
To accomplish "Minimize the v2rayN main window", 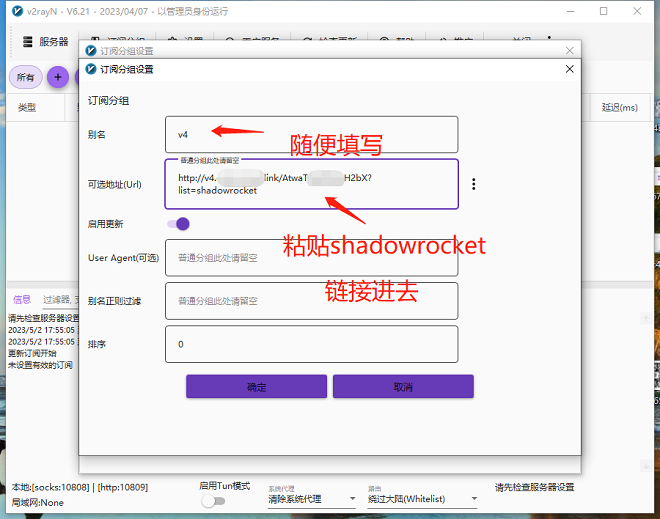I will point(570,11).
